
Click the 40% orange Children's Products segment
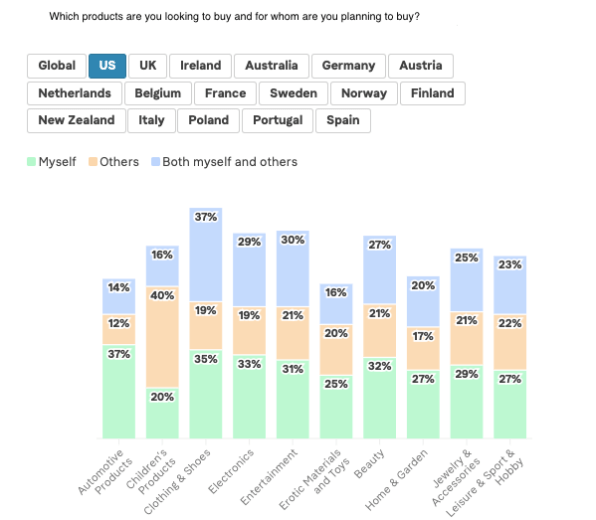[162, 337]
